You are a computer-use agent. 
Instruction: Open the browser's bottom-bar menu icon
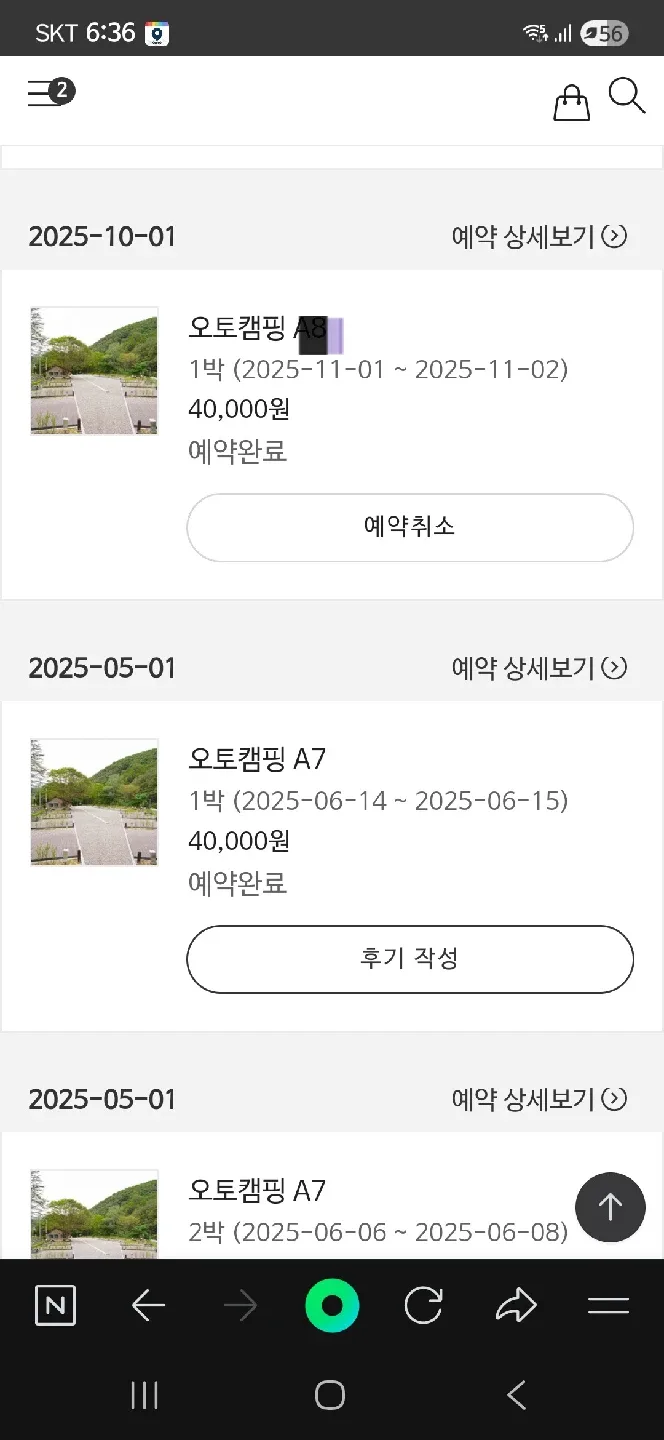tap(608, 1306)
